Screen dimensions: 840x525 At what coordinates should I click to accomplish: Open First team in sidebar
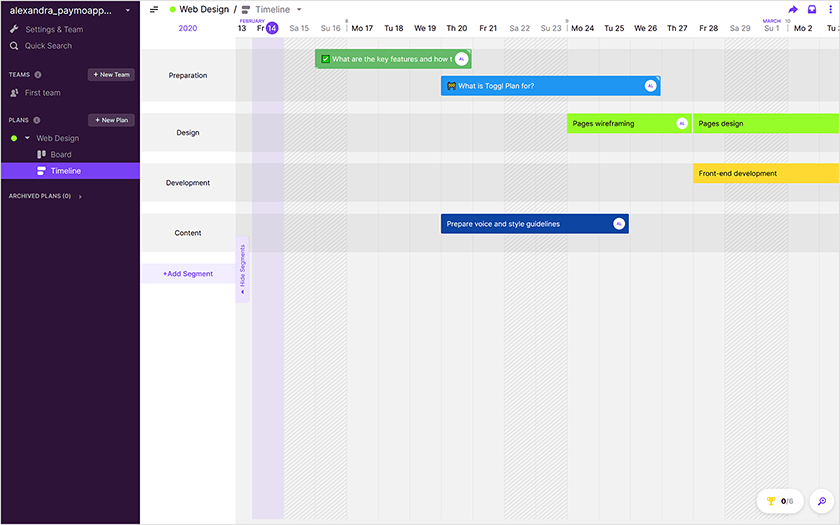pyautogui.click(x=42, y=93)
